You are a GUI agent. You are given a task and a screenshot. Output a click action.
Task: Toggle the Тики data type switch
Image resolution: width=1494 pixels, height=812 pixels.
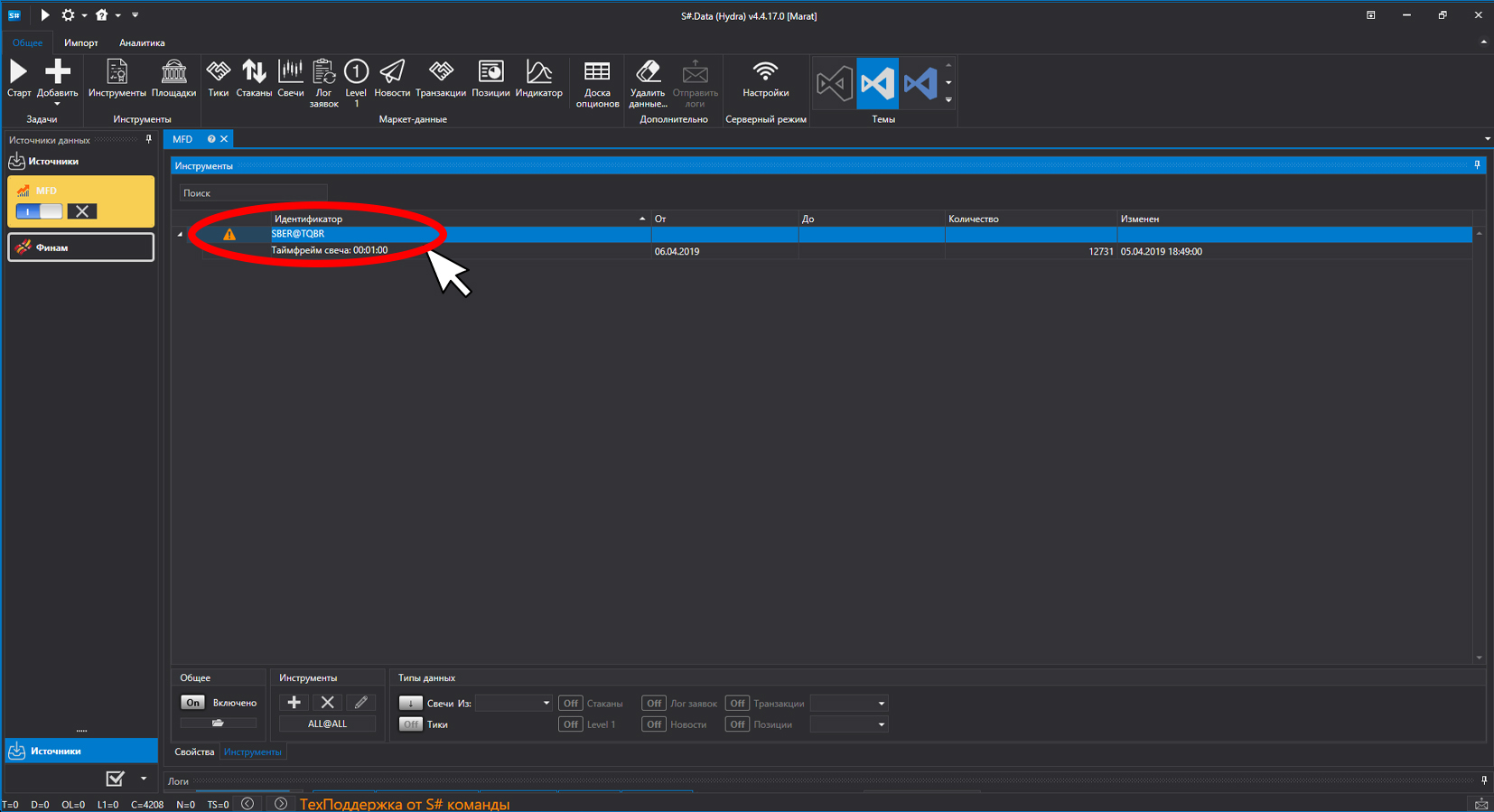pos(410,724)
